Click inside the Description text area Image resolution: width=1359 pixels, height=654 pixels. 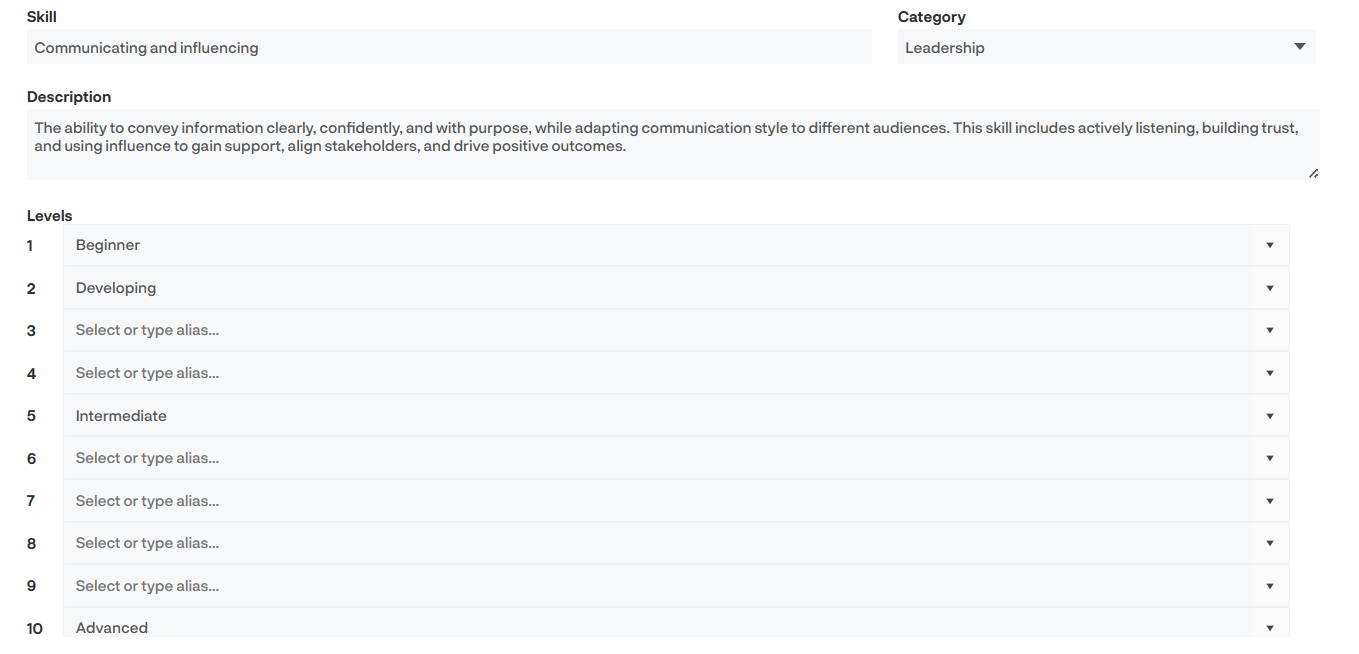pos(672,144)
